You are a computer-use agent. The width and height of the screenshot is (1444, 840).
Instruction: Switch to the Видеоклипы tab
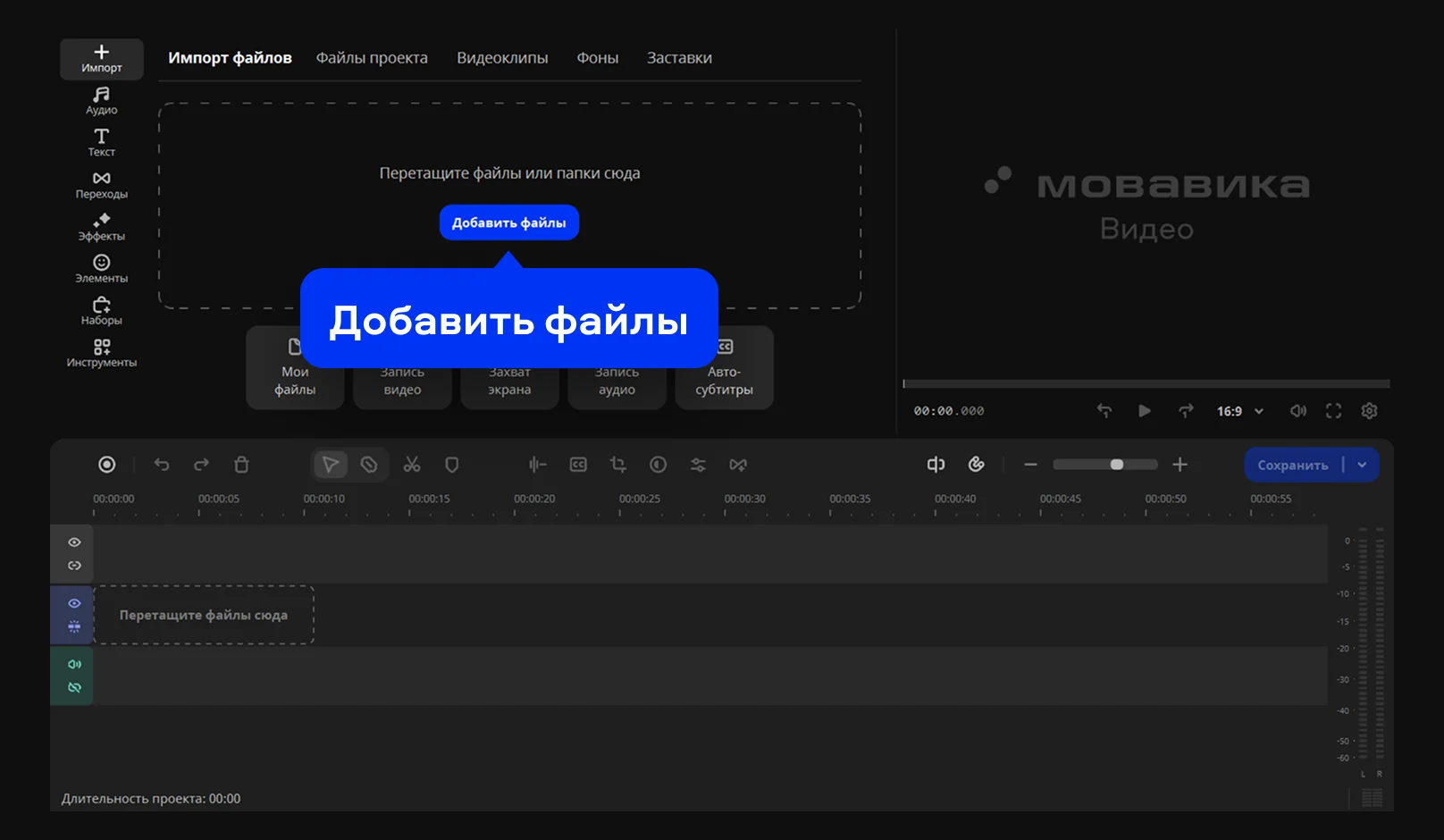pos(502,58)
